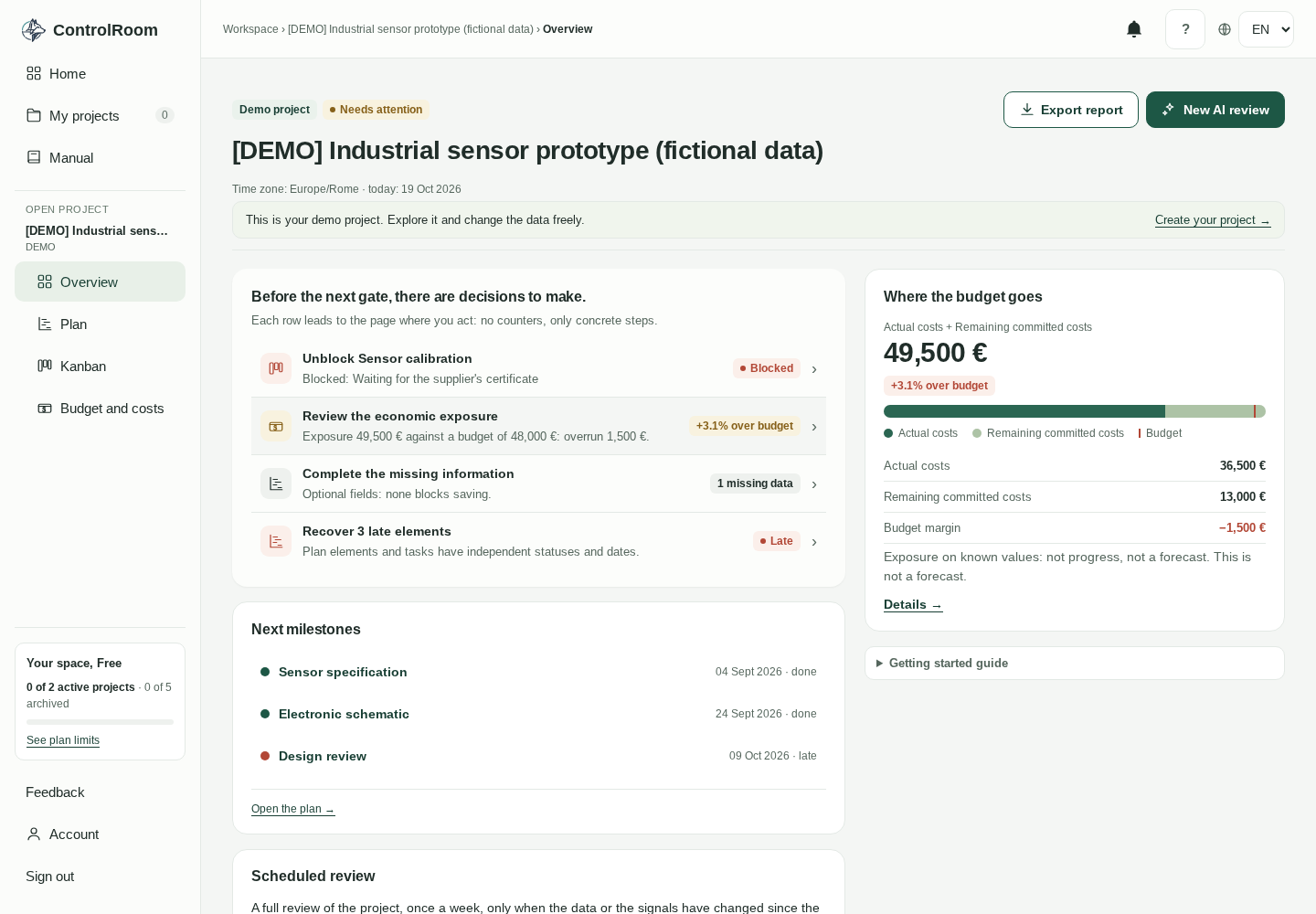
Task: Open My projects in the sidebar
Action: pos(100,115)
